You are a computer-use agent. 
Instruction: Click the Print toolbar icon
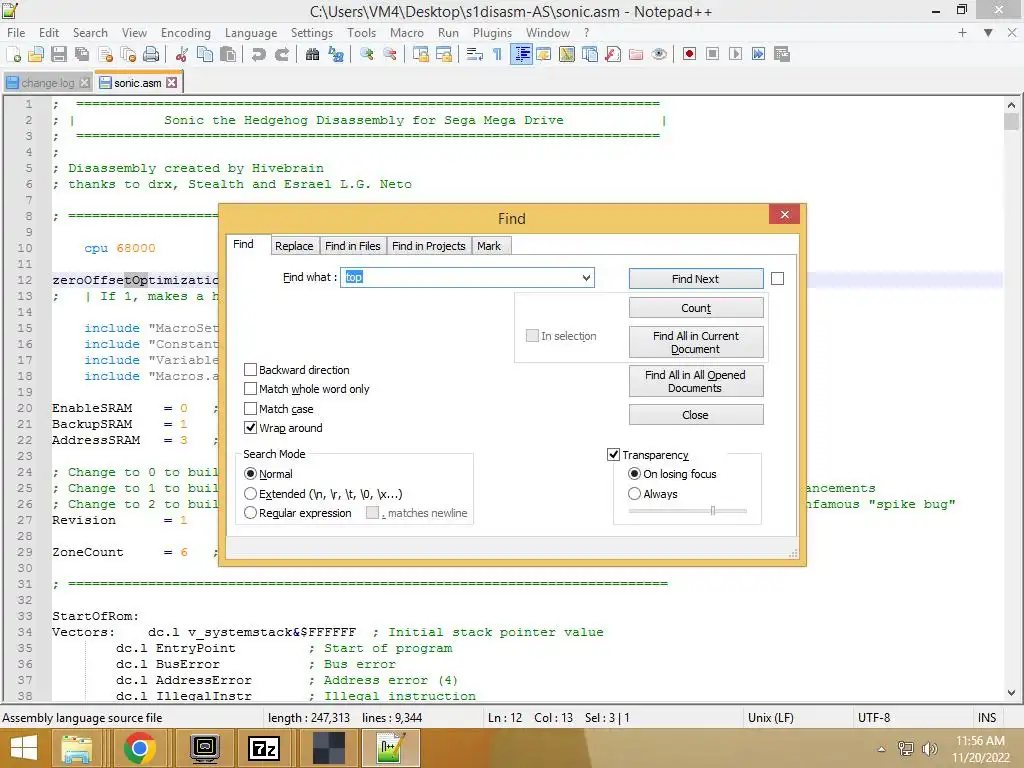(x=151, y=54)
